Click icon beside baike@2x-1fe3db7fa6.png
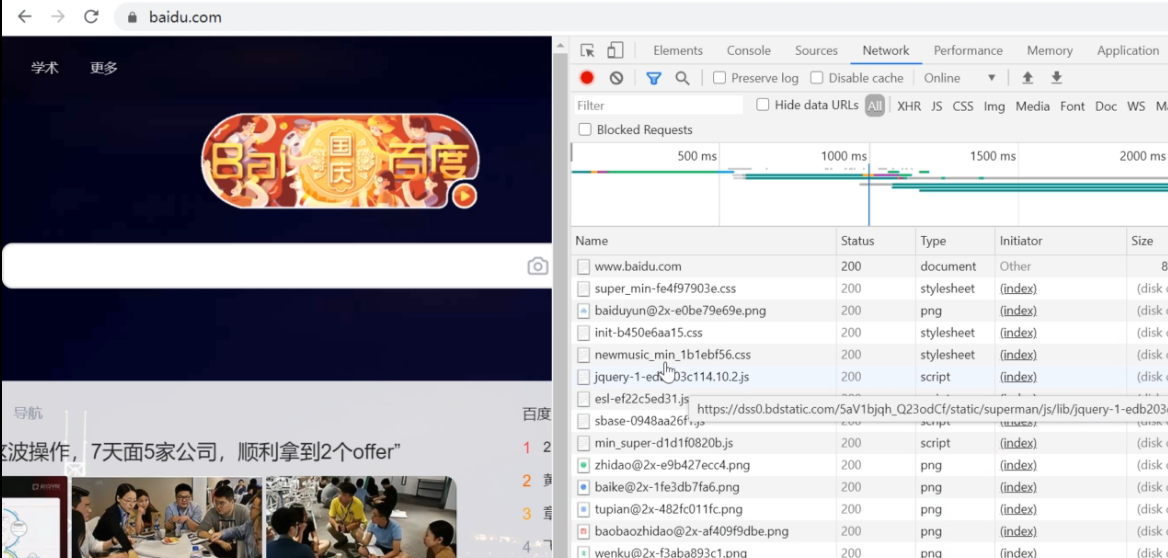 coord(583,487)
